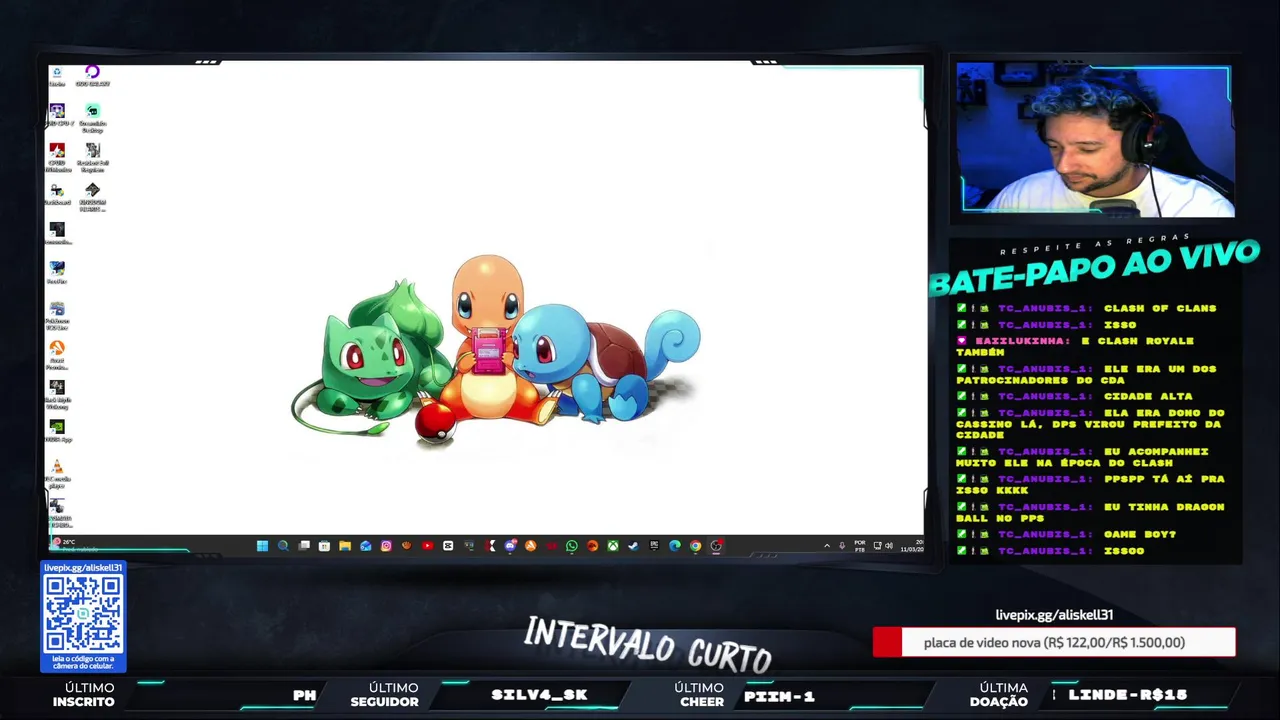The image size is (1280, 720).
Task: Open YouTube from the taskbar
Action: (427, 546)
